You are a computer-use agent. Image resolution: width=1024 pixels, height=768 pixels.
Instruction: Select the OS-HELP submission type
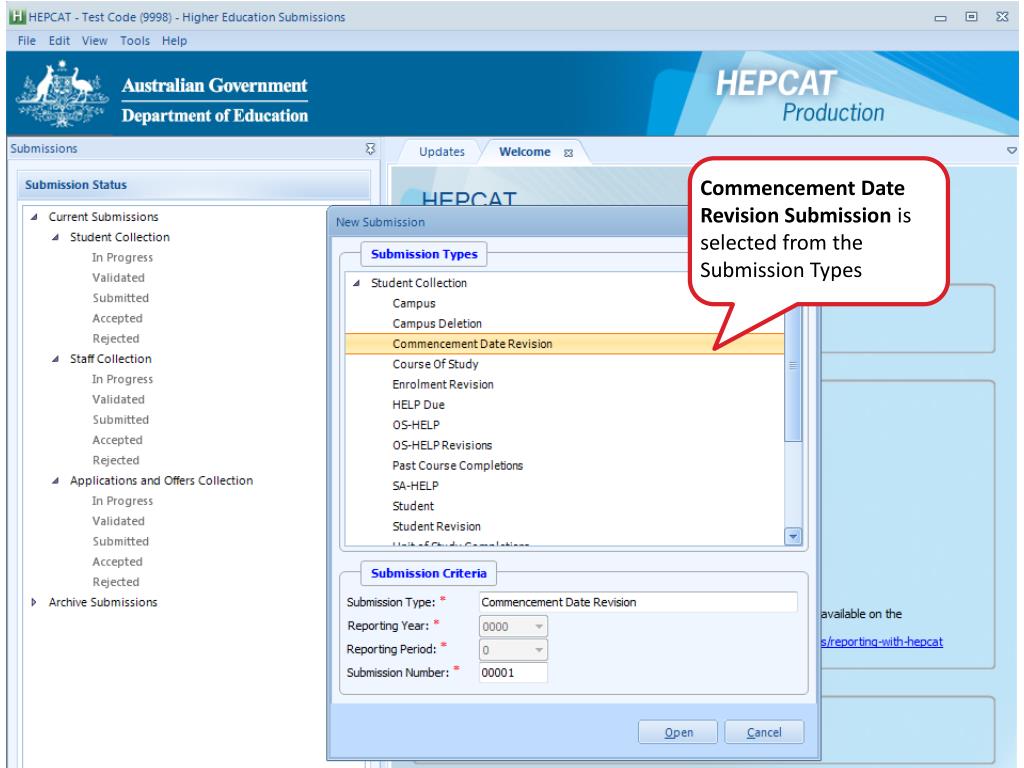pos(416,425)
